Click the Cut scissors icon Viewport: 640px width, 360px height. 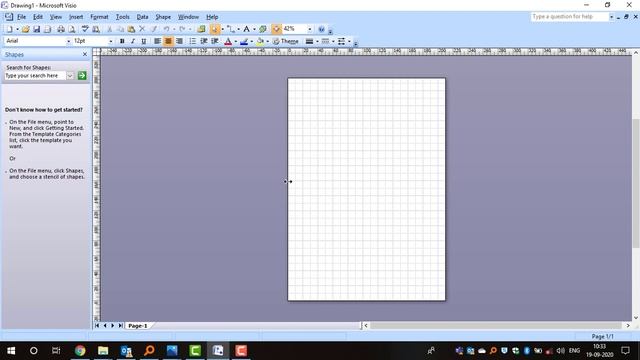pyautogui.click(x=109, y=29)
